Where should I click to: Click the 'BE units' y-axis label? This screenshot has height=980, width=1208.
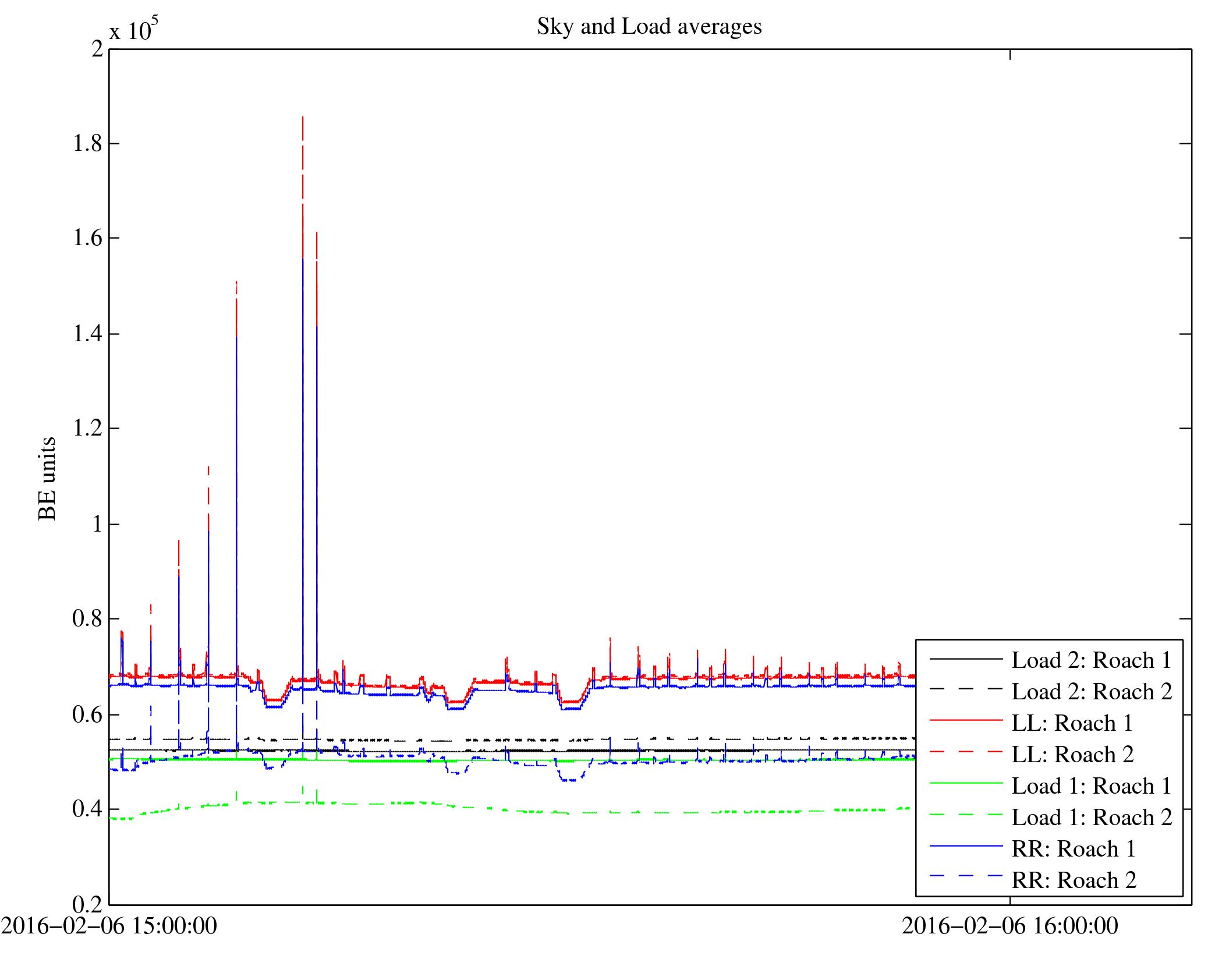pyautogui.click(x=48, y=478)
